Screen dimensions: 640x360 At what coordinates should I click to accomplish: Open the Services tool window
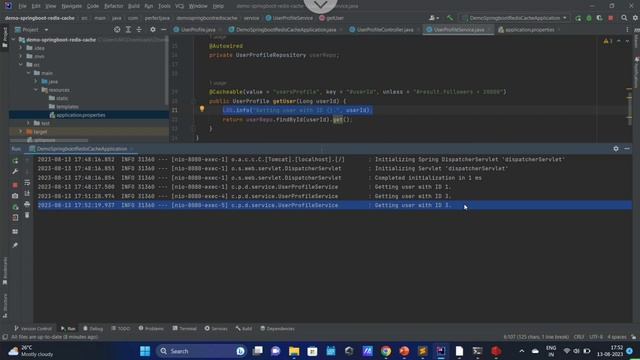click(x=216, y=329)
